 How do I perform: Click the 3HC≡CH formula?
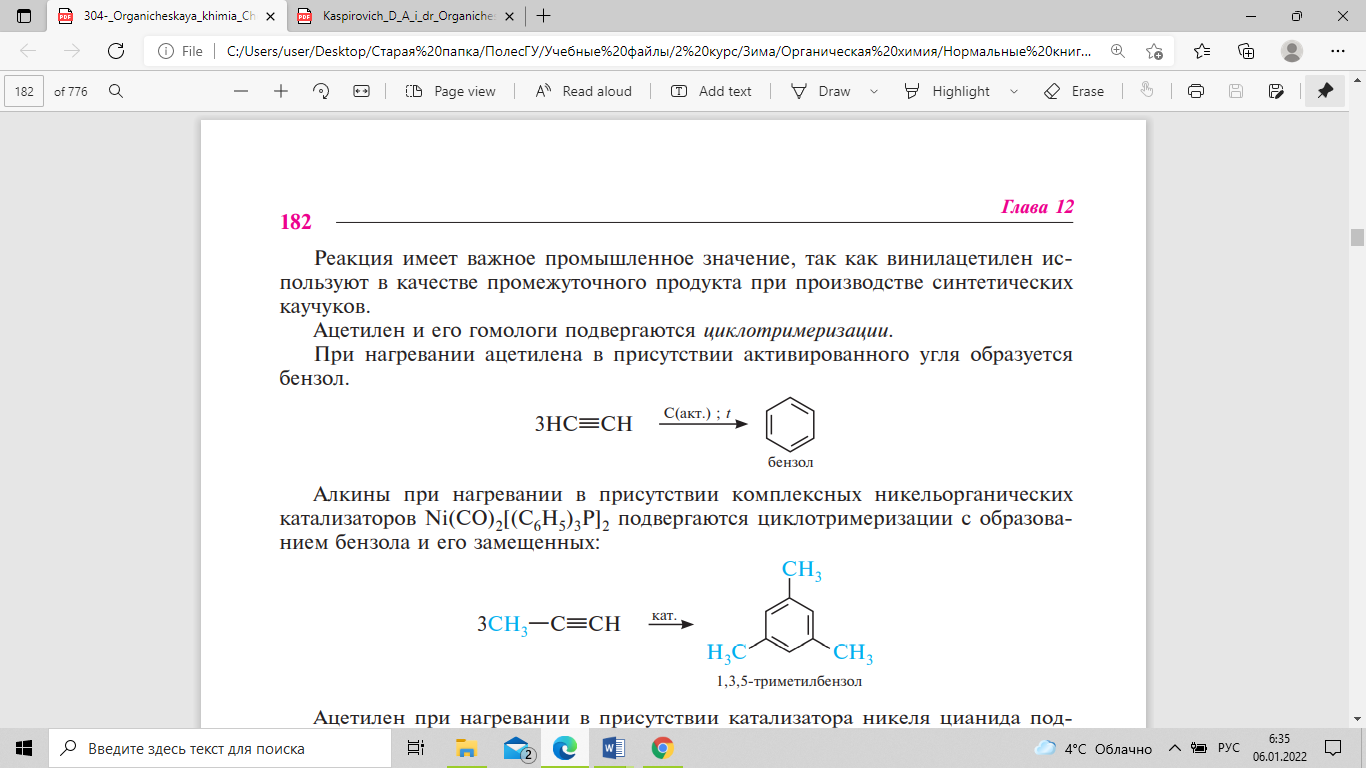click(584, 424)
